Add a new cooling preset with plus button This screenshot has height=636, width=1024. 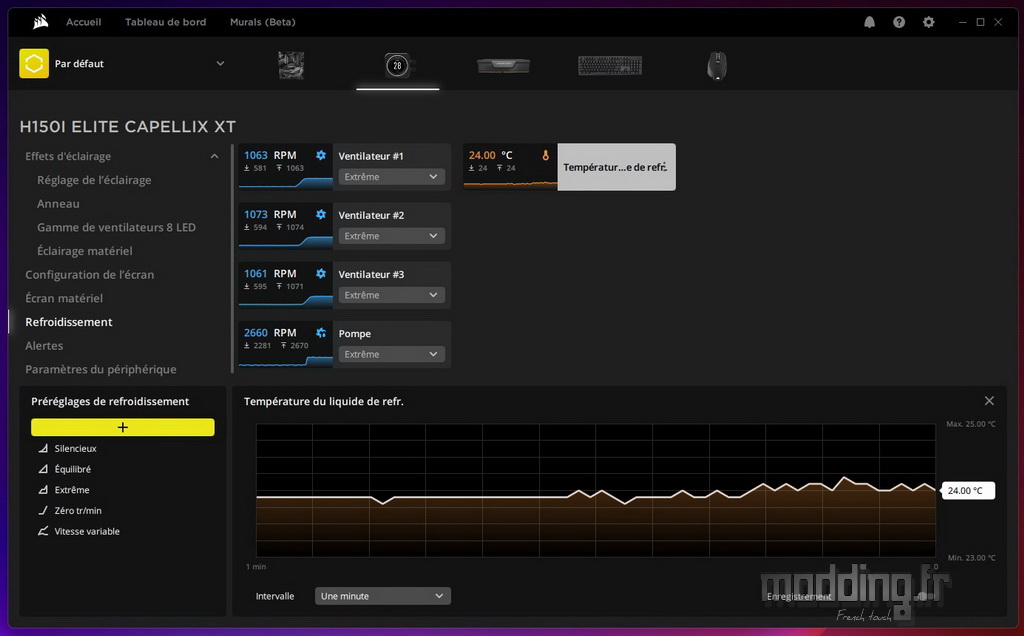click(x=123, y=427)
